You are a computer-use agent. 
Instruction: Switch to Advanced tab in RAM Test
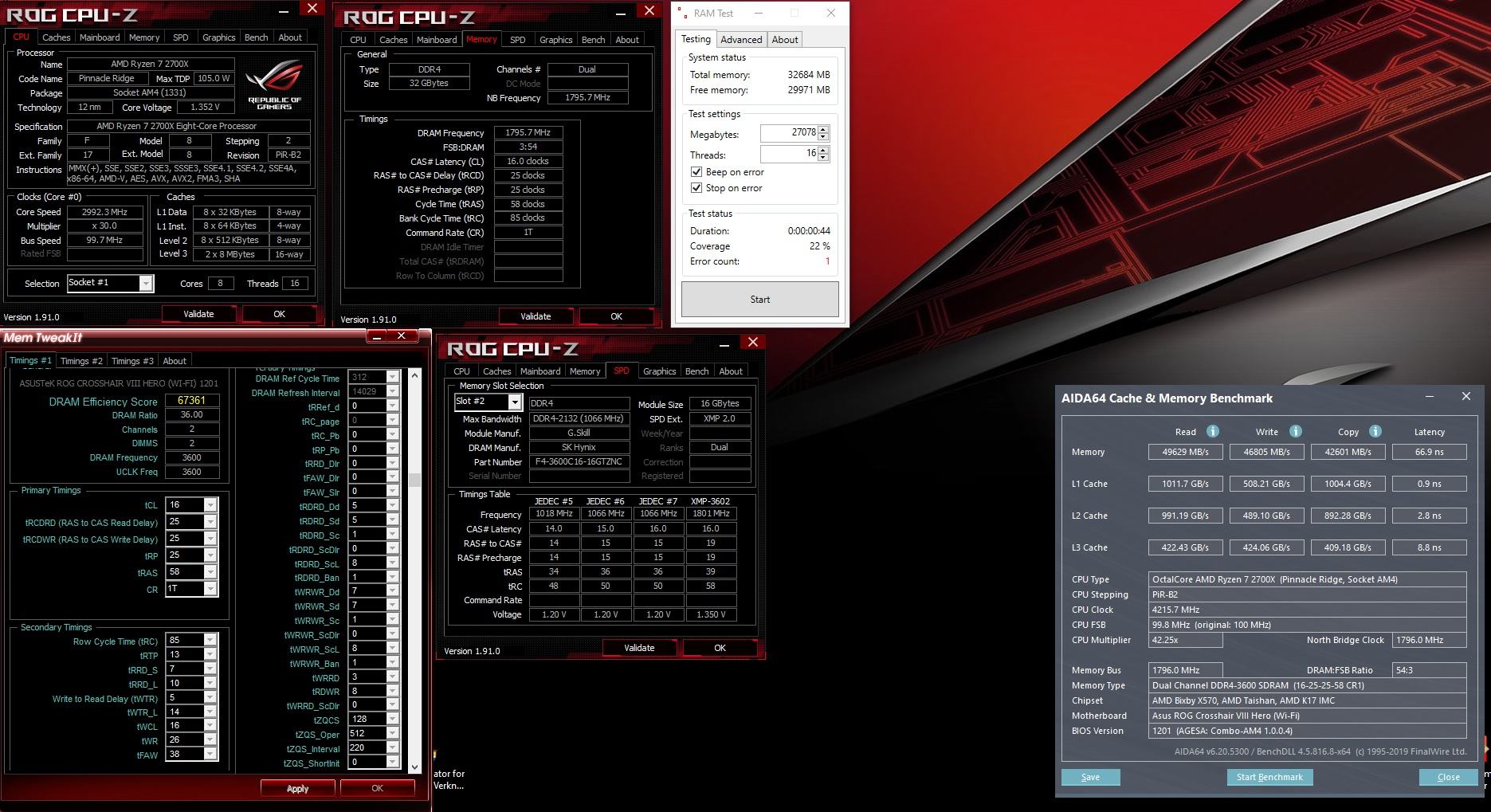pos(741,40)
